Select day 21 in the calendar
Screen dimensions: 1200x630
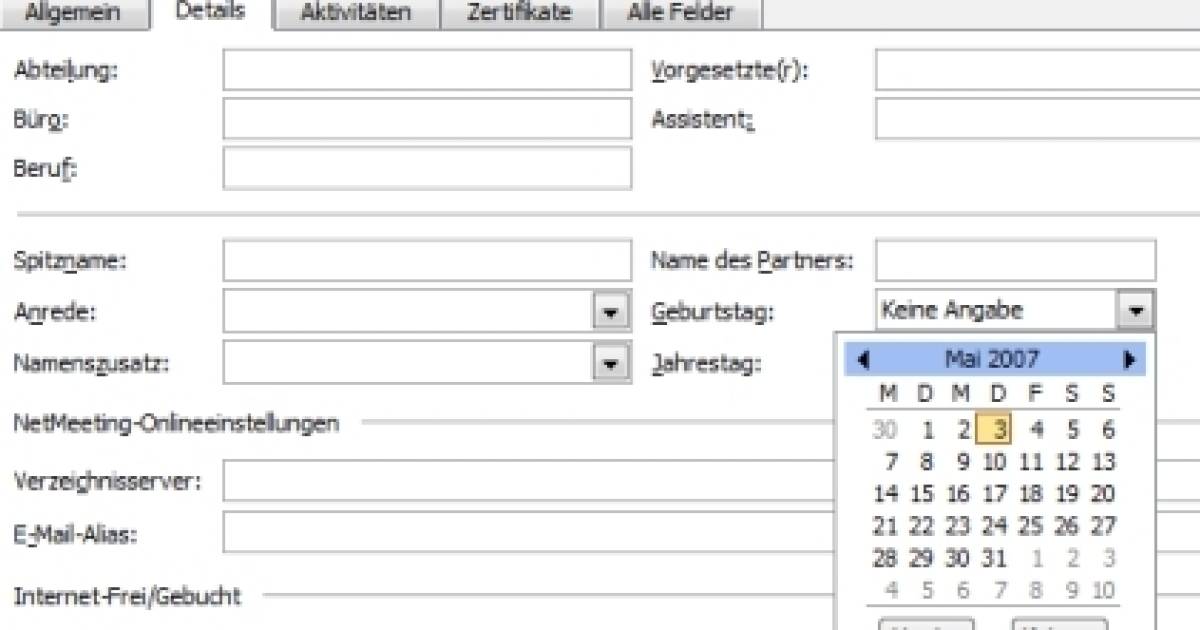click(885, 526)
